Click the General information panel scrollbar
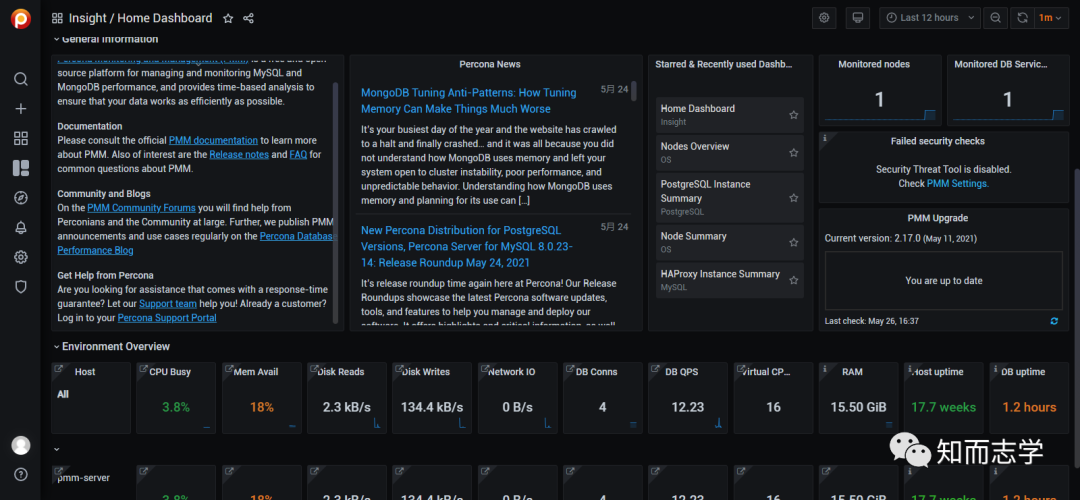This screenshot has width=1080, height=500. point(335,203)
